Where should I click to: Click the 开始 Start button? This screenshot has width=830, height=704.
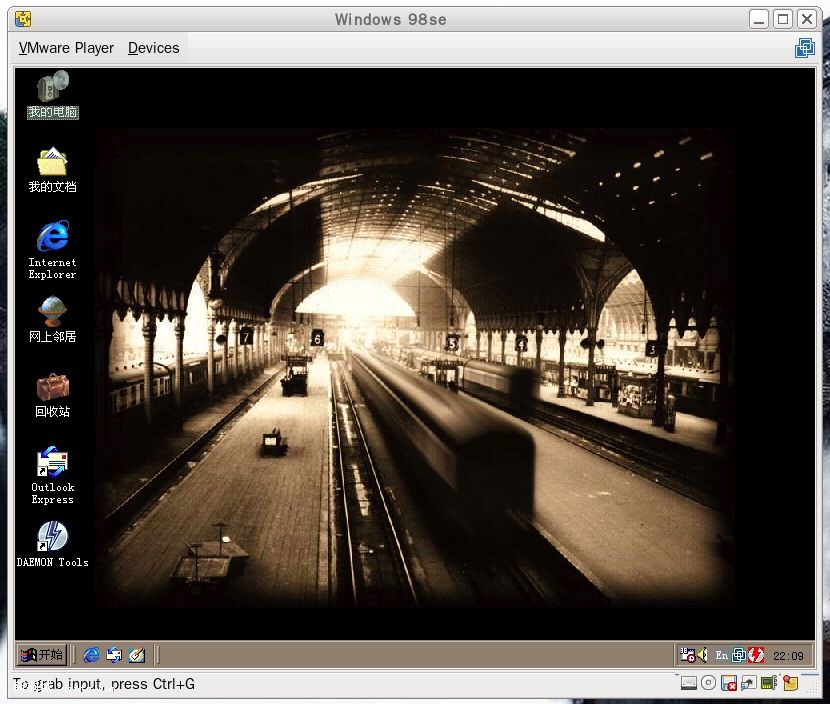[42, 655]
